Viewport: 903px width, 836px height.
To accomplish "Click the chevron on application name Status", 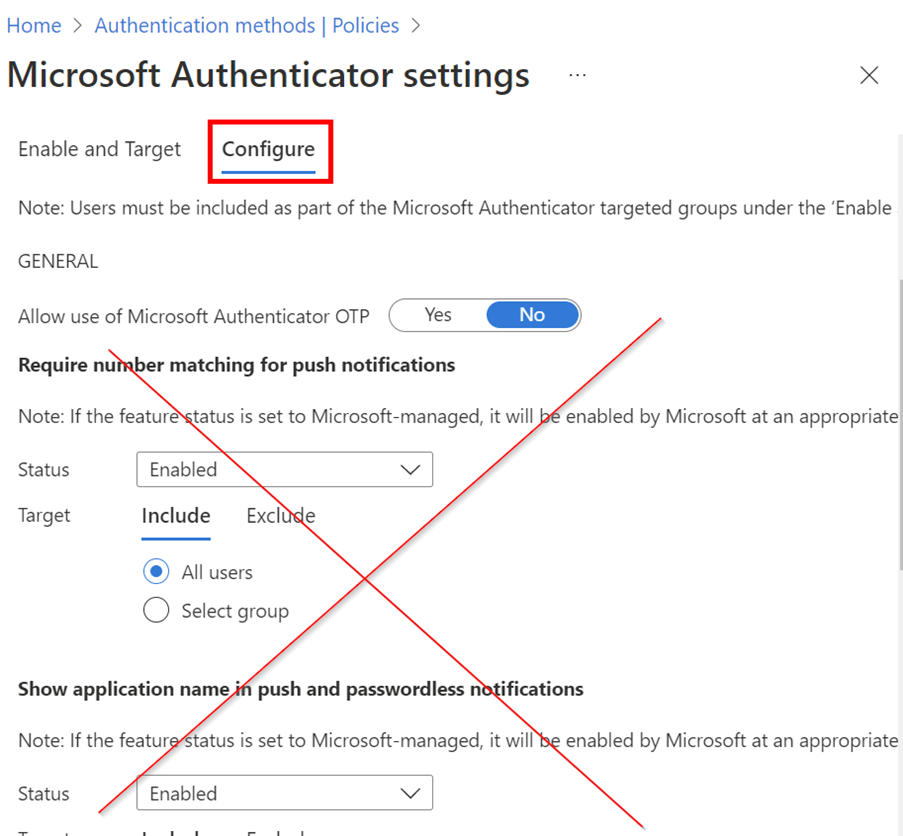I will point(410,793).
